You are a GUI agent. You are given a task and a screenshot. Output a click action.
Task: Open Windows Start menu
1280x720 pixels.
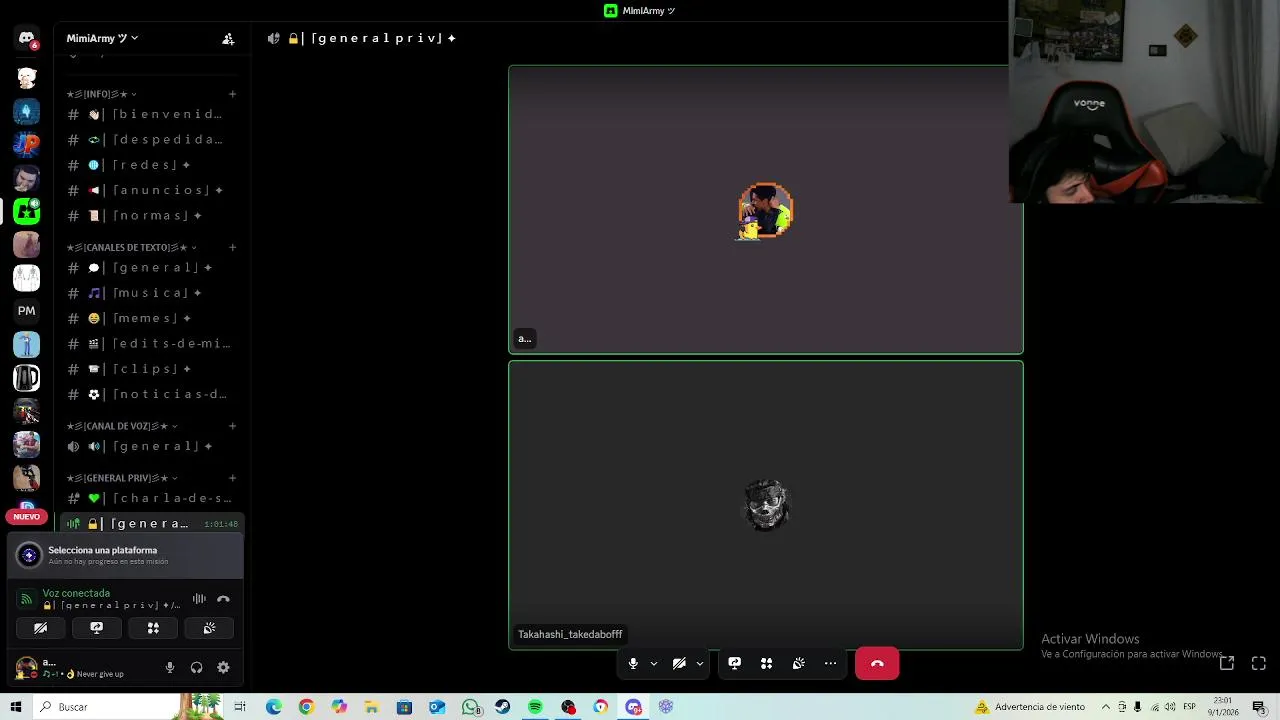pos(16,707)
